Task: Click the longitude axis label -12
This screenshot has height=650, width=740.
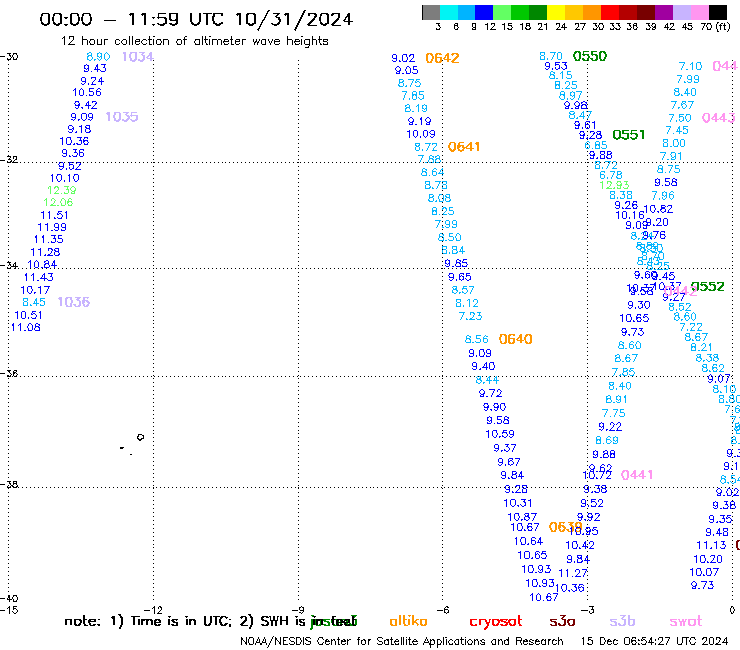Action: coord(153,610)
